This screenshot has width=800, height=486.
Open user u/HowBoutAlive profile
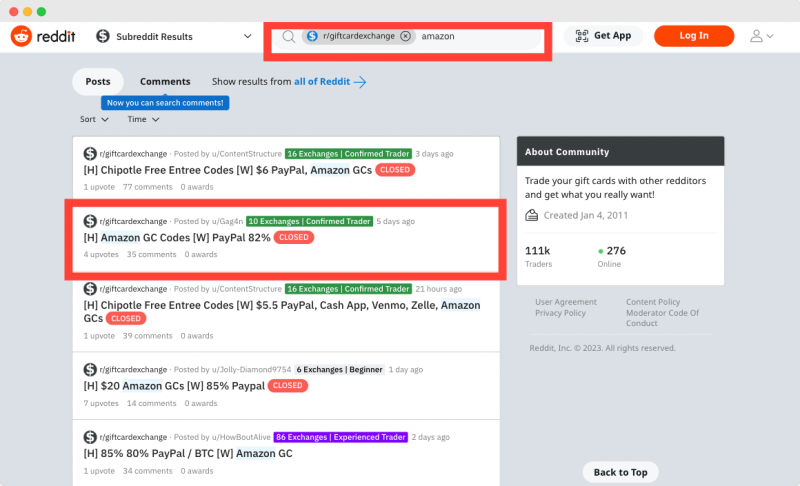[x=241, y=438]
